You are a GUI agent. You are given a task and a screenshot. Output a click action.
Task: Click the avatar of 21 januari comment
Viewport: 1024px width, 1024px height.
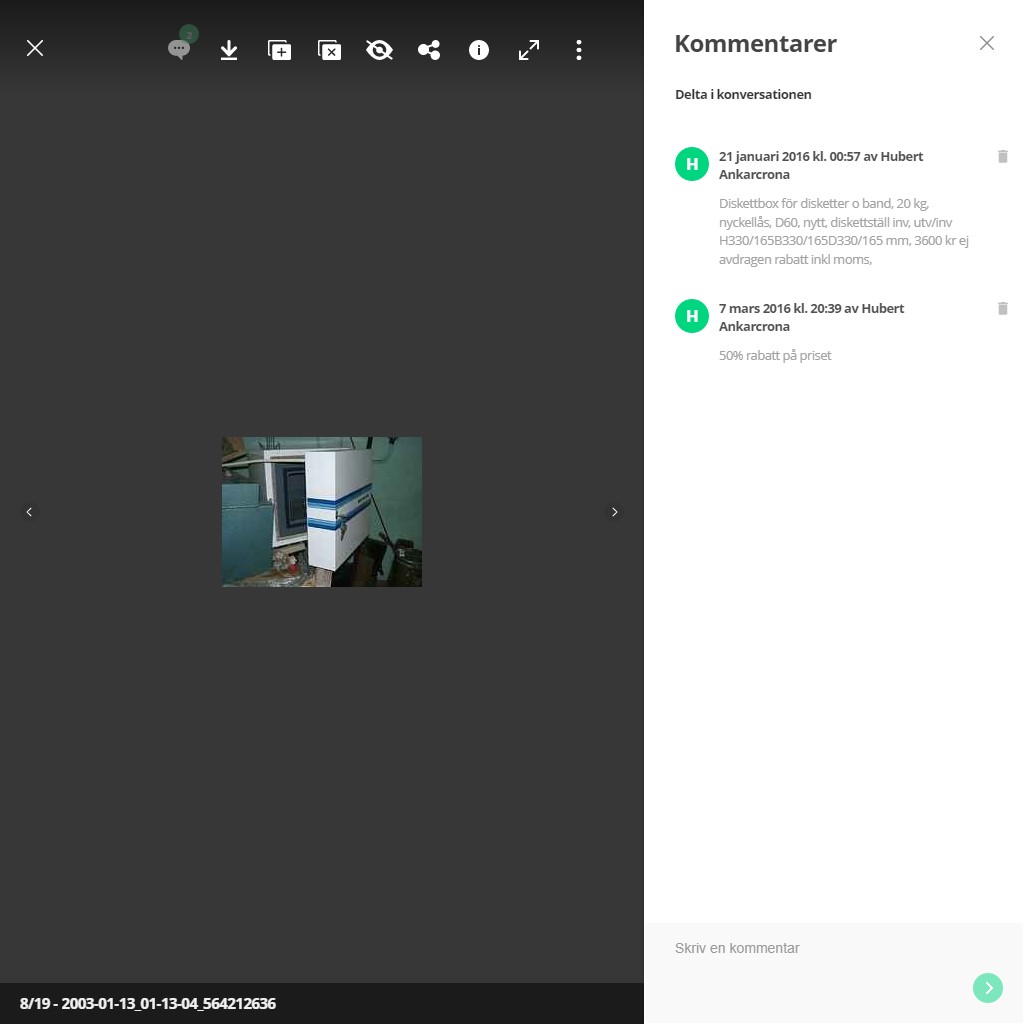(692, 164)
